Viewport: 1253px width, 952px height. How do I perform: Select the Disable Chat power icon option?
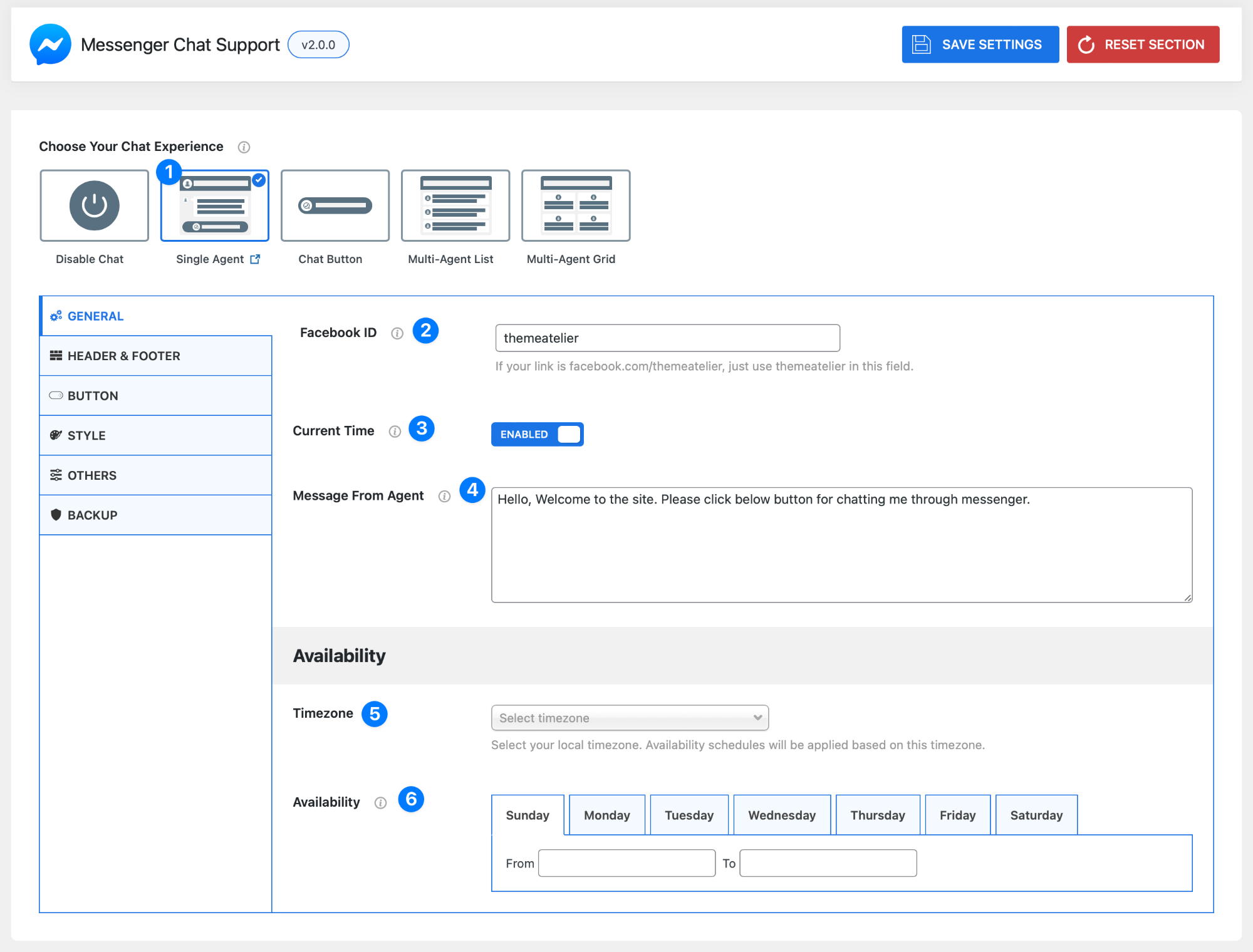94,205
